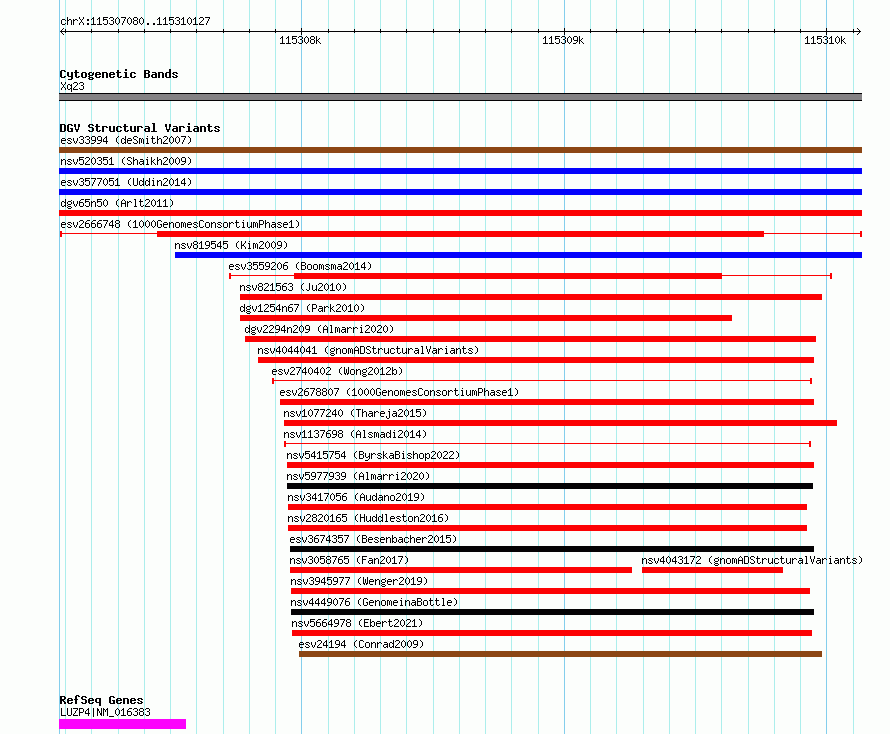Image resolution: width=890 pixels, height=734 pixels.
Task: Click the LUZP4|NM_016383 gene label
Action: [105, 712]
